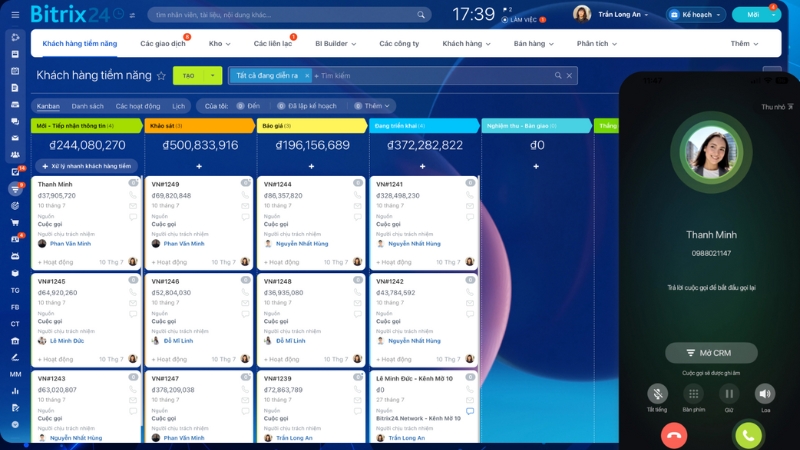Click the global search field at top
This screenshot has width=800, height=450.
[288, 15]
